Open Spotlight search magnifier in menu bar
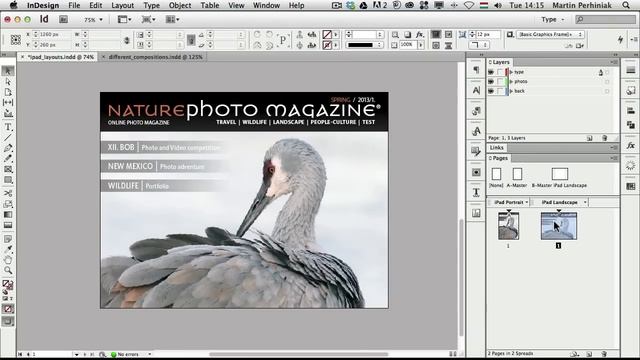 626,5
